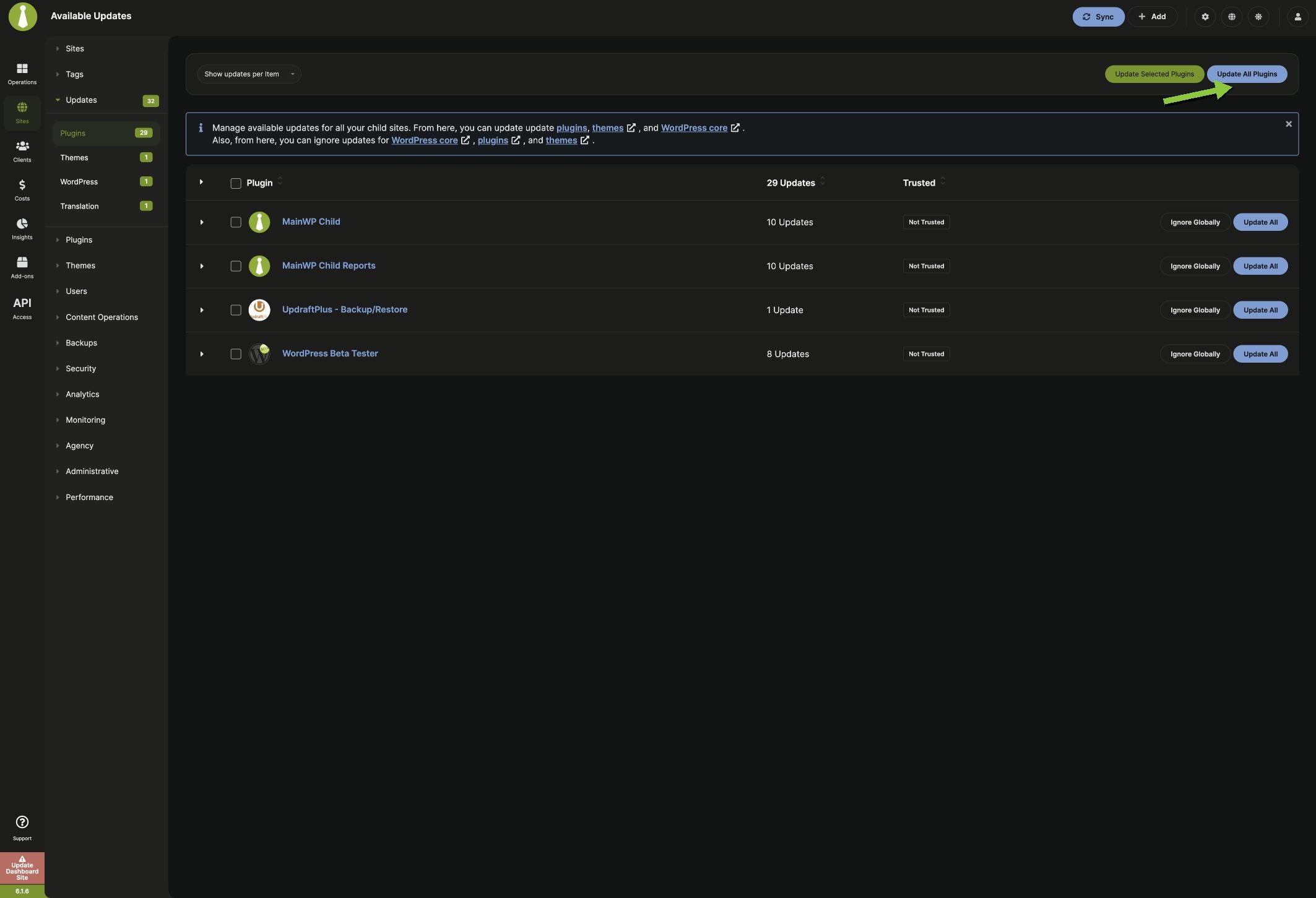Sort by the Trusted column arrows
The image size is (1316, 898).
943,181
